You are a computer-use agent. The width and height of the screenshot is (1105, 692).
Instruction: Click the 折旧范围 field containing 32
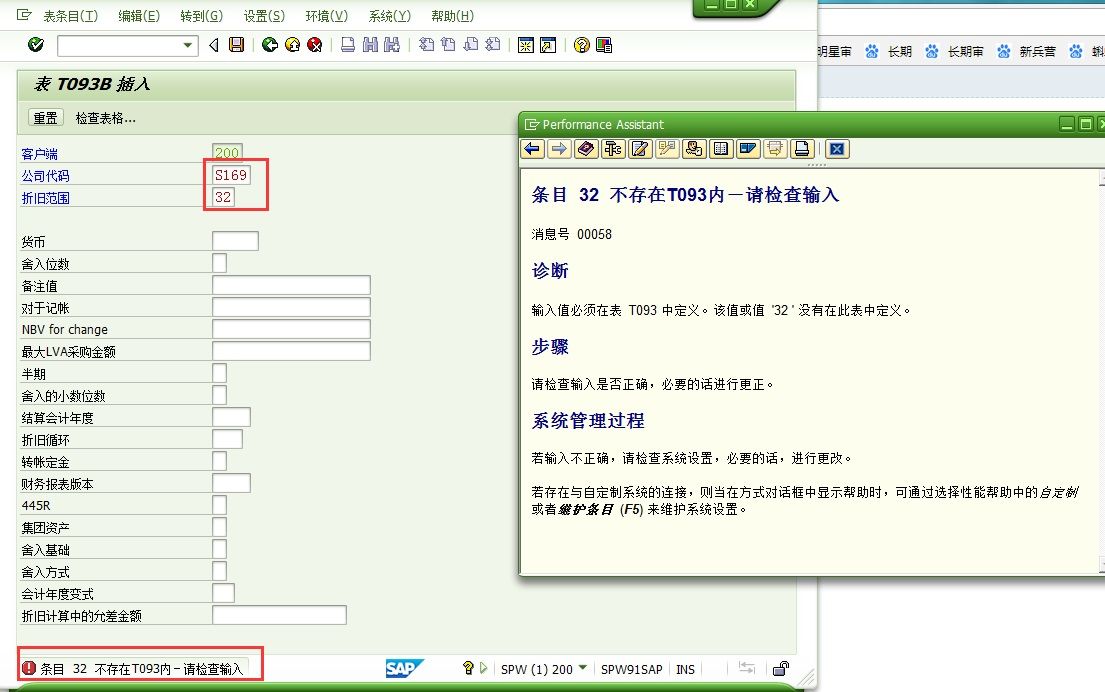(223, 197)
